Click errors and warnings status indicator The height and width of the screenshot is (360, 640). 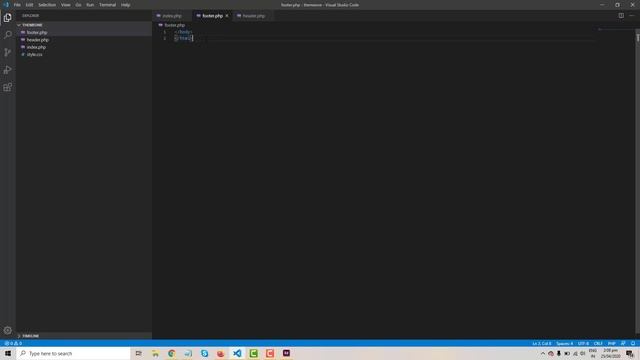tap(13, 343)
